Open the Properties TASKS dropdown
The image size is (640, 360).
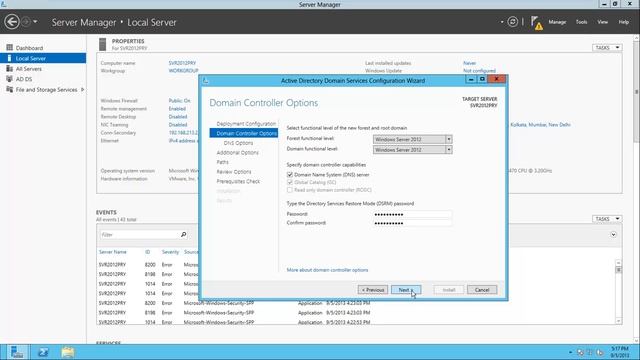(607, 48)
